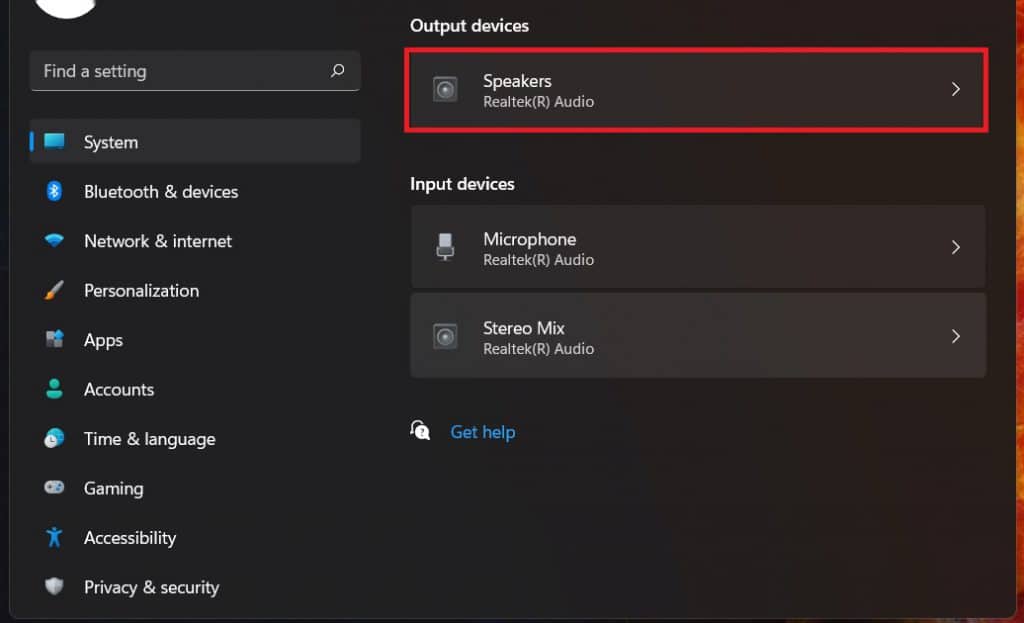Click the Personalization paintbrush icon
The height and width of the screenshot is (623, 1024).
click(54, 290)
